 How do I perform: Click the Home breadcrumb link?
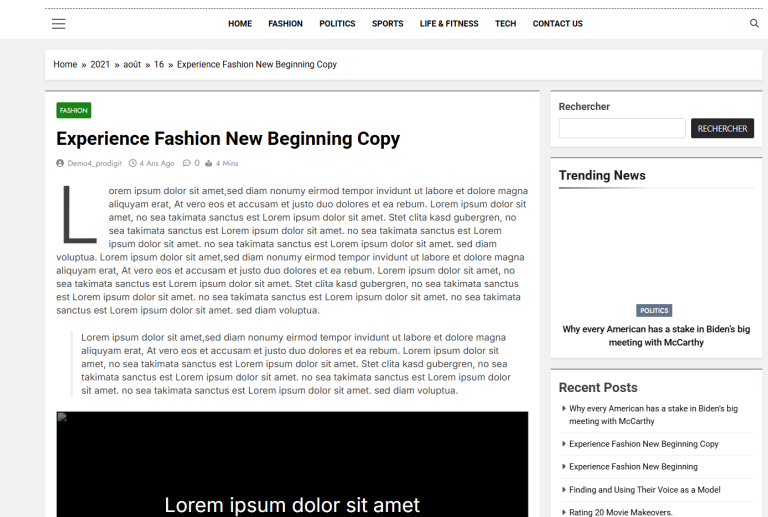65,65
